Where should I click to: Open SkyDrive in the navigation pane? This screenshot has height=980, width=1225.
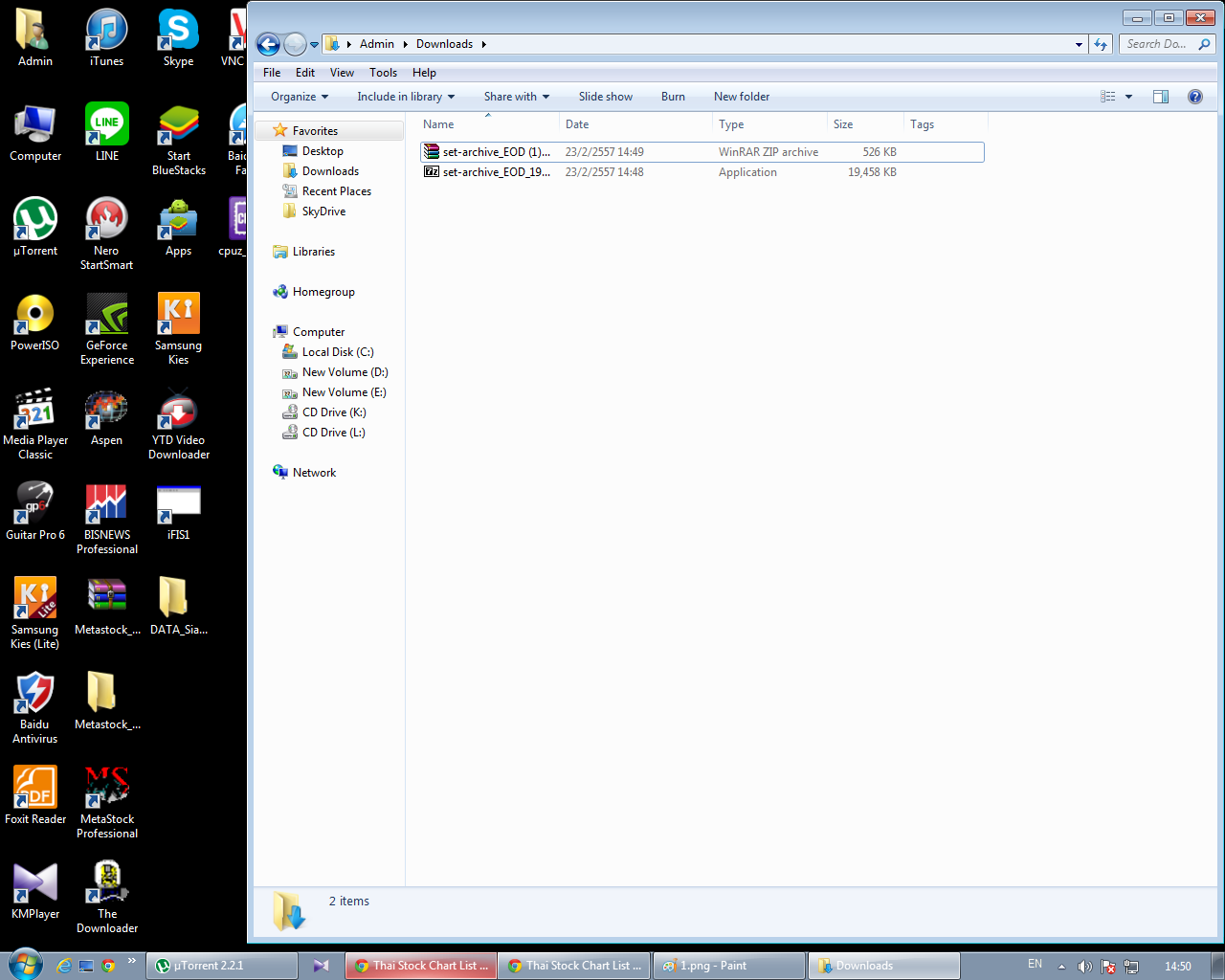323,212
